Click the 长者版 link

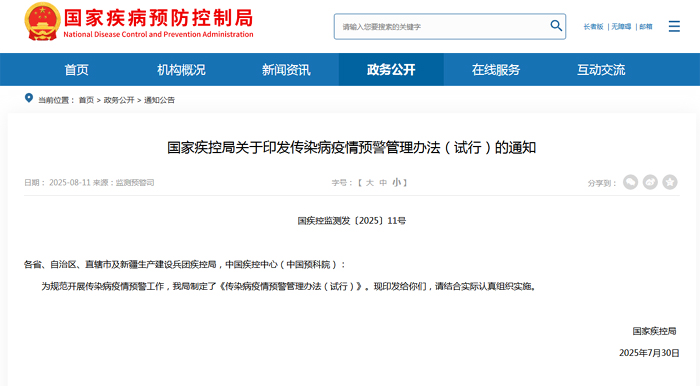click(x=593, y=27)
